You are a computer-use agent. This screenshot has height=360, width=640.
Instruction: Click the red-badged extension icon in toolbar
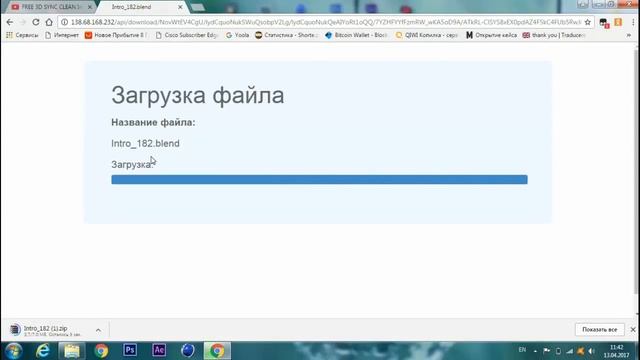[604, 23]
